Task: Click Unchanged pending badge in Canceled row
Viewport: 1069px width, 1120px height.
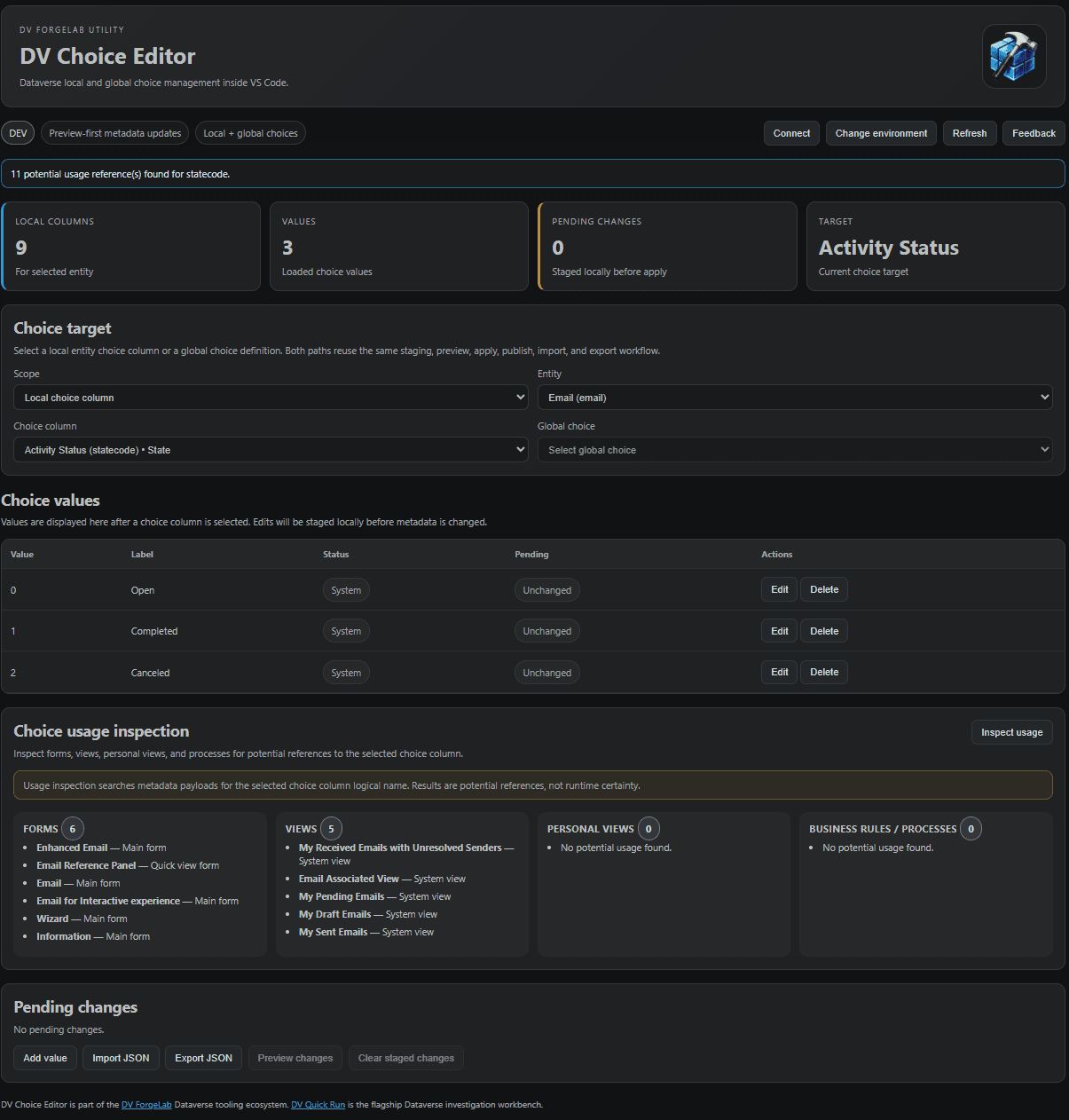Action: (546, 673)
